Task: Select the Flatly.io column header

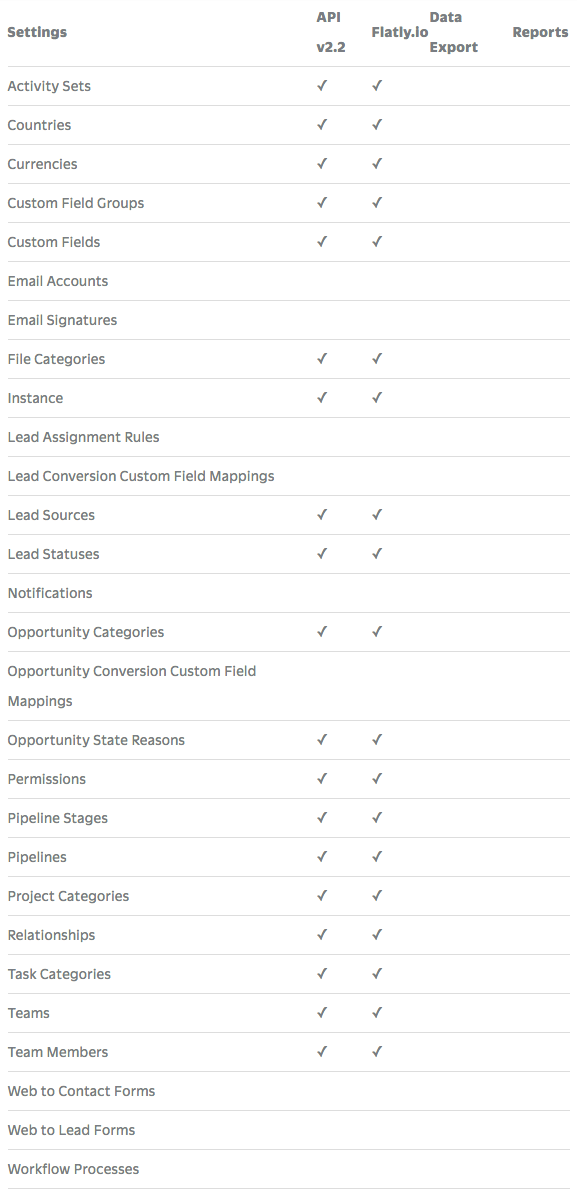Action: click(x=400, y=32)
